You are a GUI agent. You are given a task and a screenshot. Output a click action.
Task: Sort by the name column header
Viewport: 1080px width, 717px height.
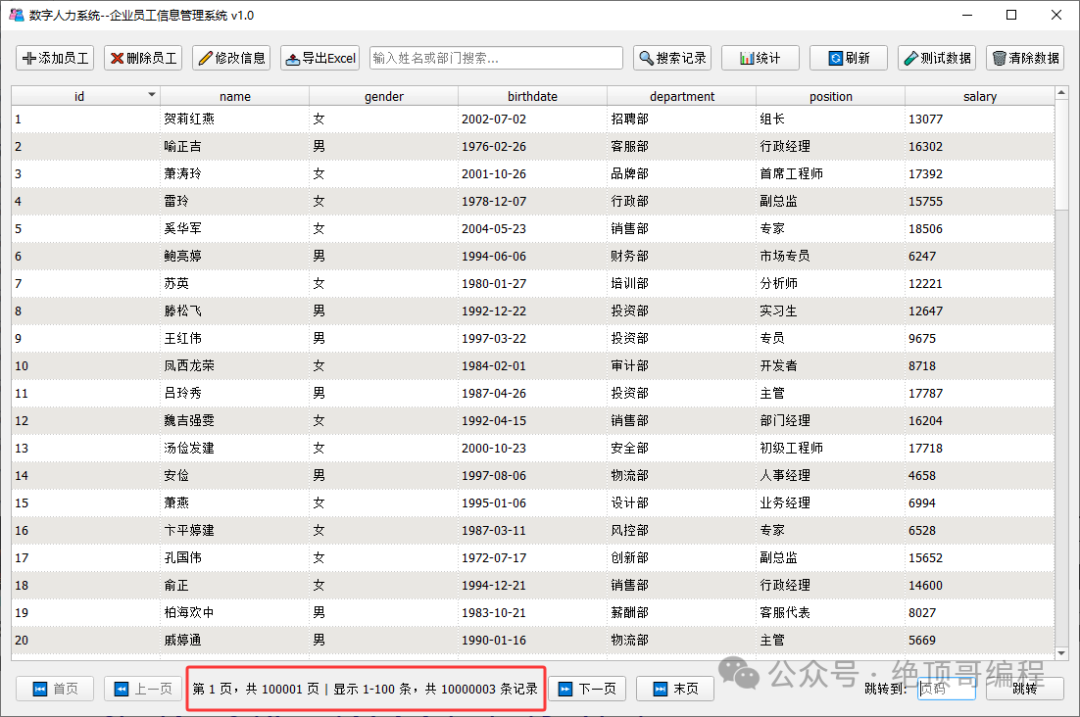(x=235, y=96)
